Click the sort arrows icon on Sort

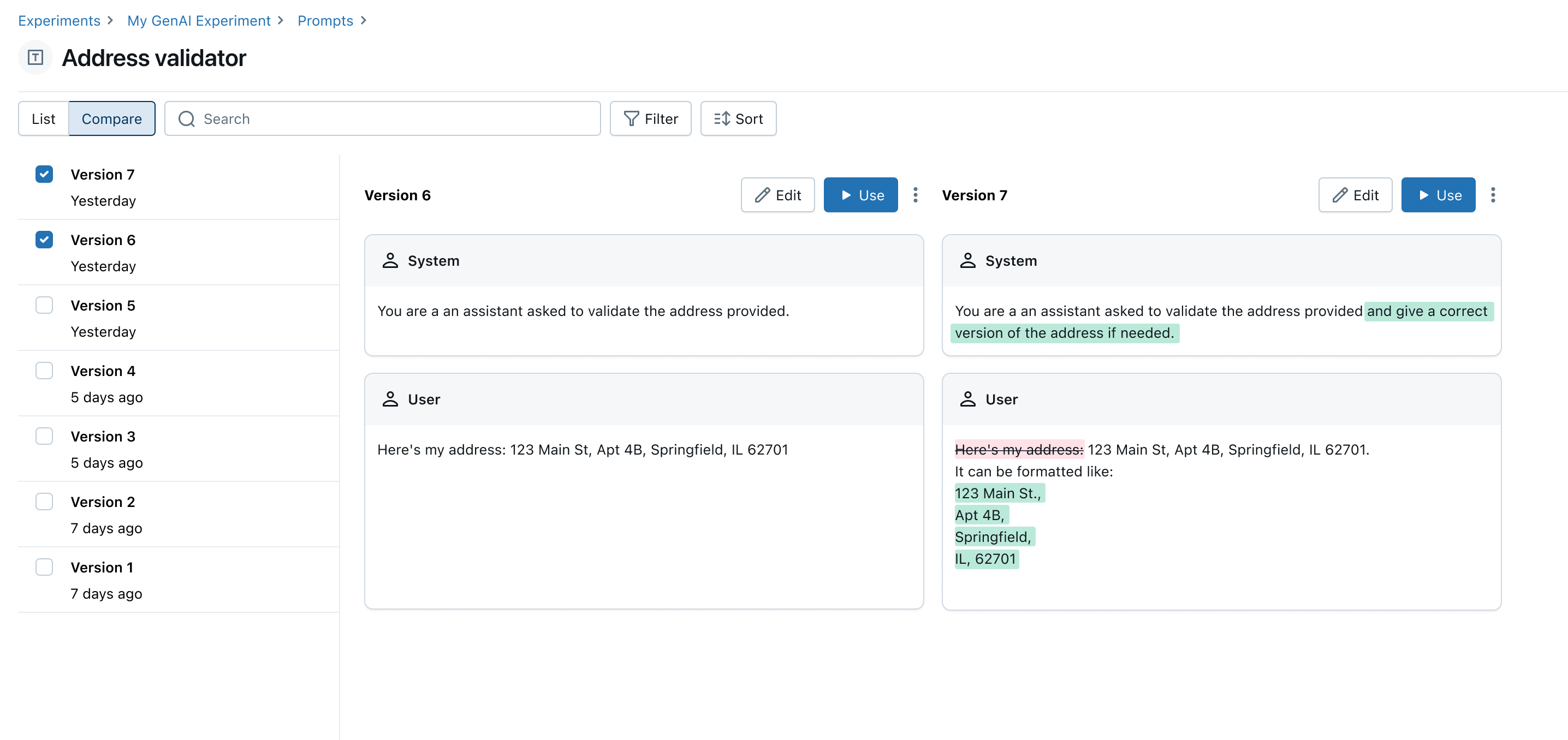pyautogui.click(x=722, y=118)
